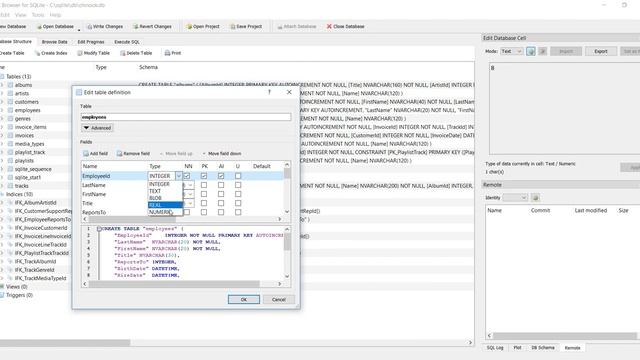Select NUMERIC from the type list
The image size is (640, 360).
tap(165, 212)
